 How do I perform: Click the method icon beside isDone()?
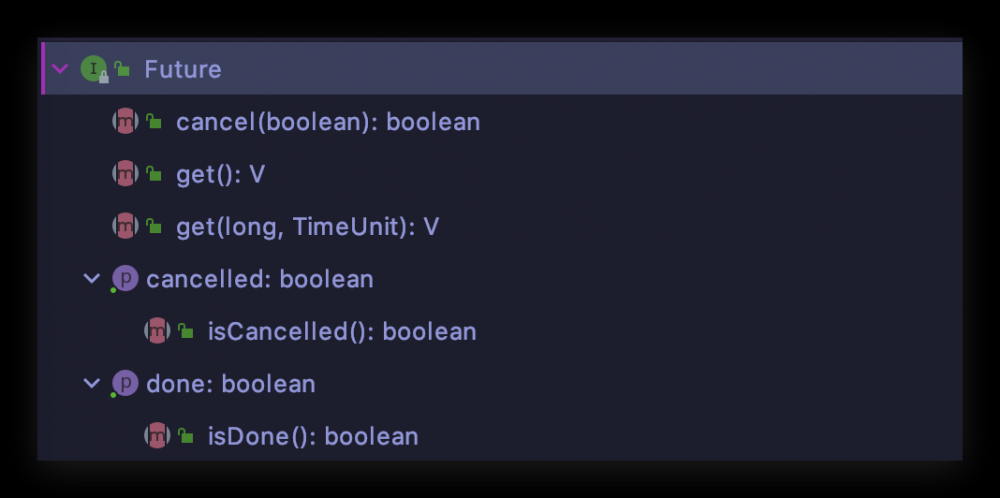point(157,436)
